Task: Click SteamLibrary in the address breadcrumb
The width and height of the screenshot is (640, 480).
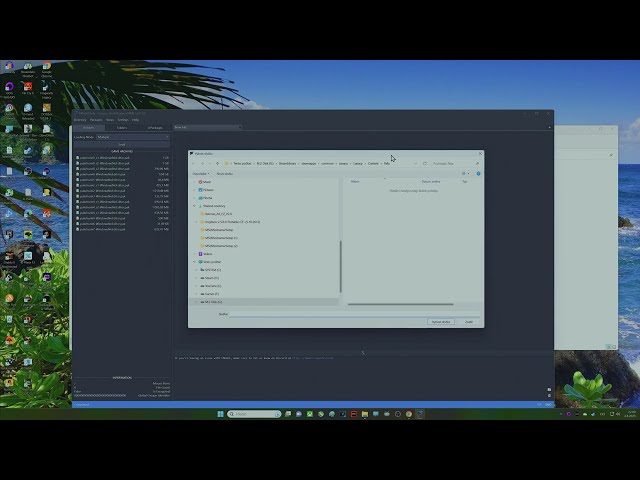Action: [287, 164]
